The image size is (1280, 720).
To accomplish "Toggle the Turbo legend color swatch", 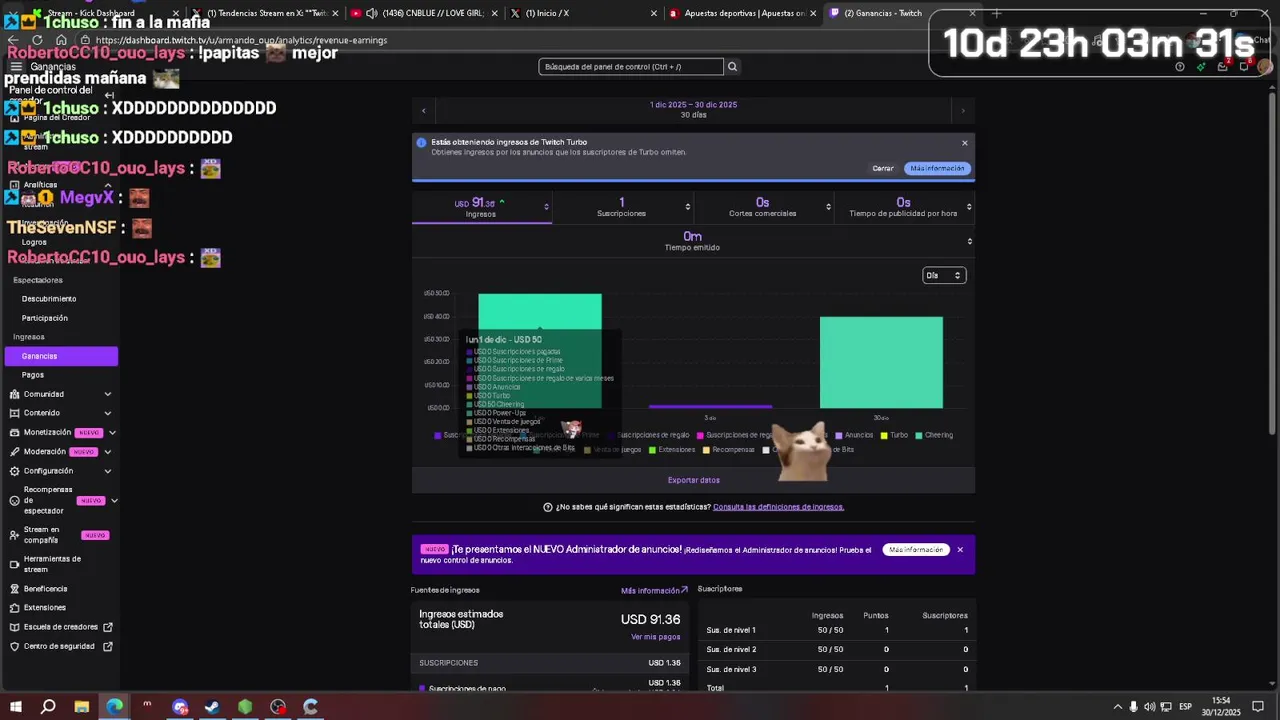I will 884,436.
